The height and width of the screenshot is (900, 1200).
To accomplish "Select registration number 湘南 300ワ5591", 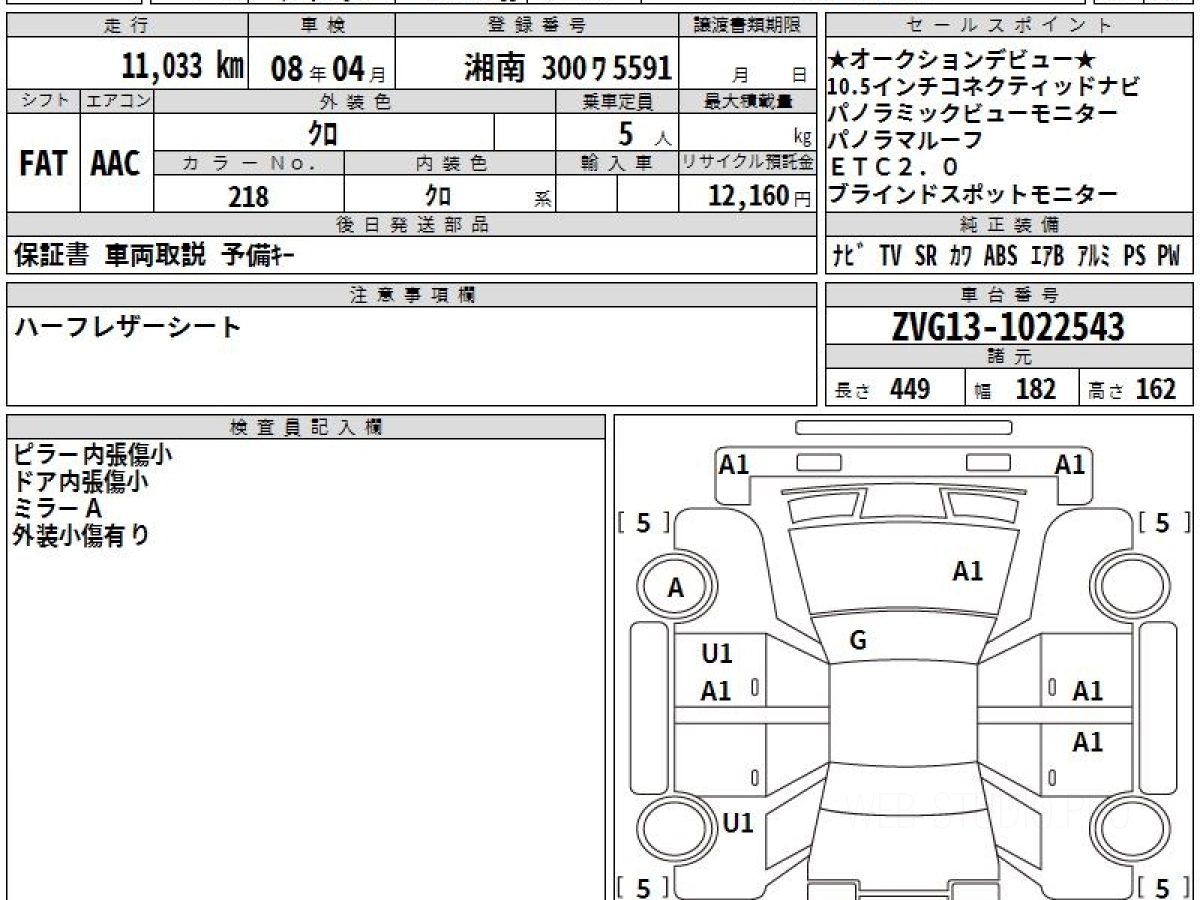I will coord(567,67).
